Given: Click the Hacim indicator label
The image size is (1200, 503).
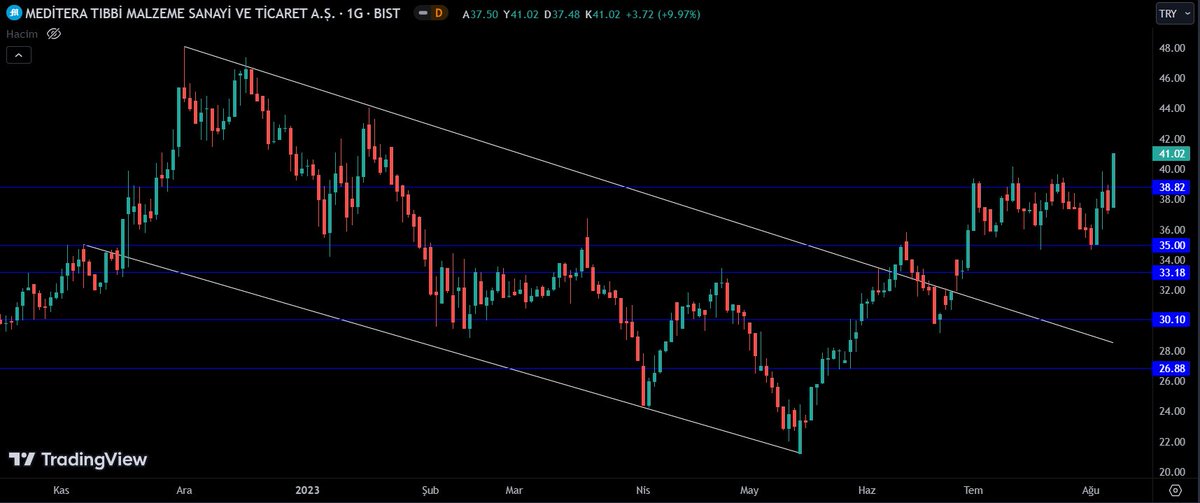Looking at the screenshot, I should coord(23,34).
